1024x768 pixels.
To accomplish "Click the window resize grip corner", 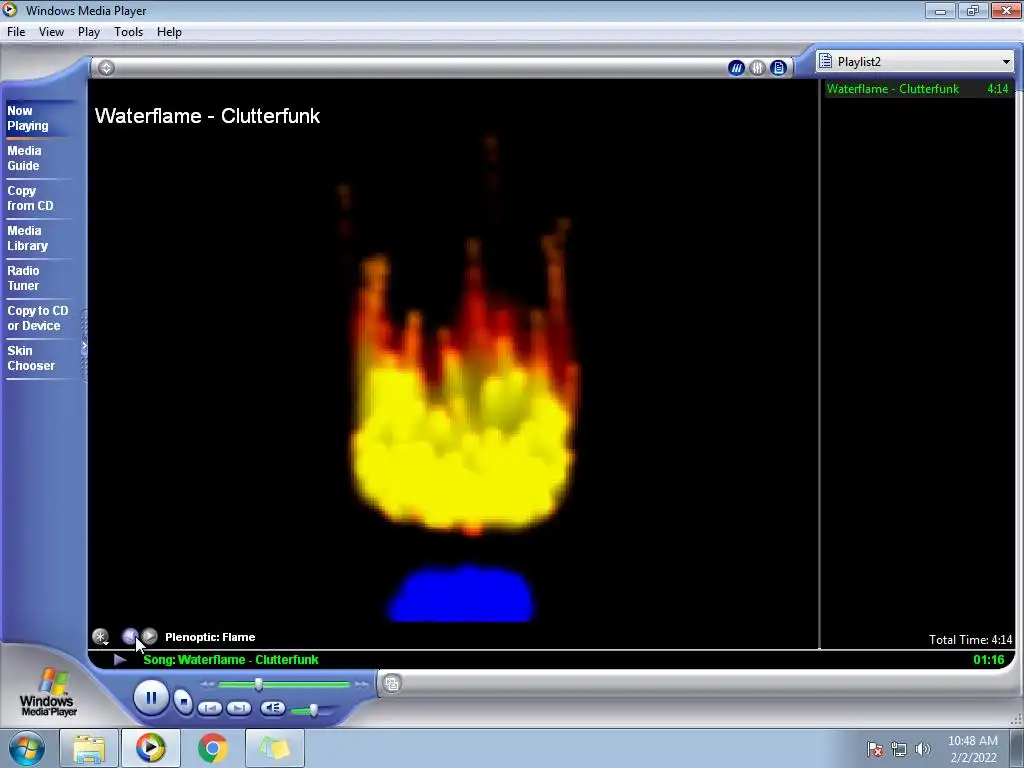I will pyautogui.click(x=1016, y=720).
